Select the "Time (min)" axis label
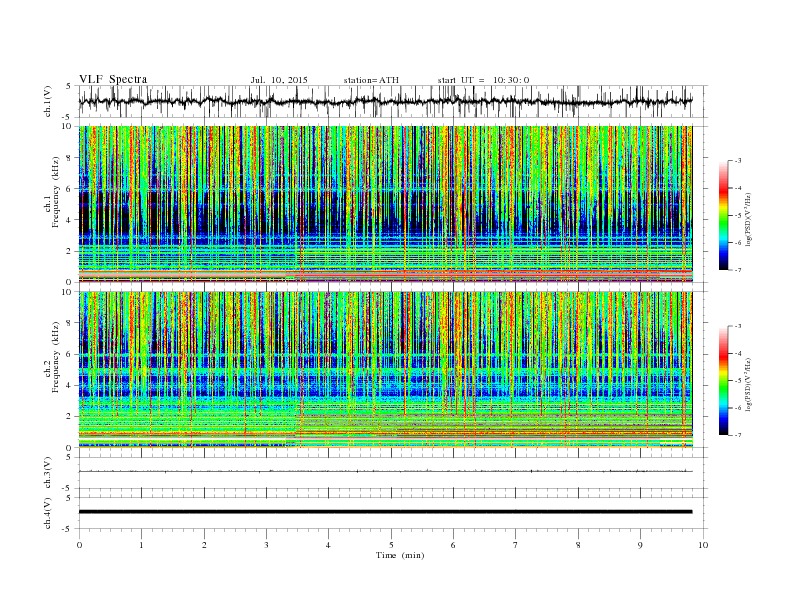Screen dimensions: 792x612 tap(400, 555)
